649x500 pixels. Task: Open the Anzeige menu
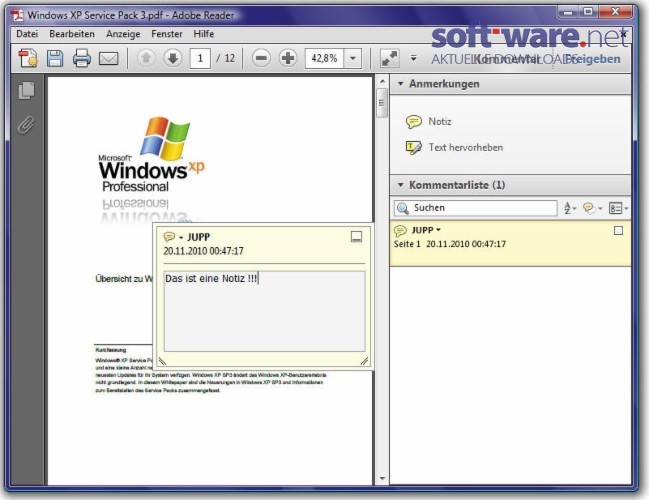pos(123,34)
